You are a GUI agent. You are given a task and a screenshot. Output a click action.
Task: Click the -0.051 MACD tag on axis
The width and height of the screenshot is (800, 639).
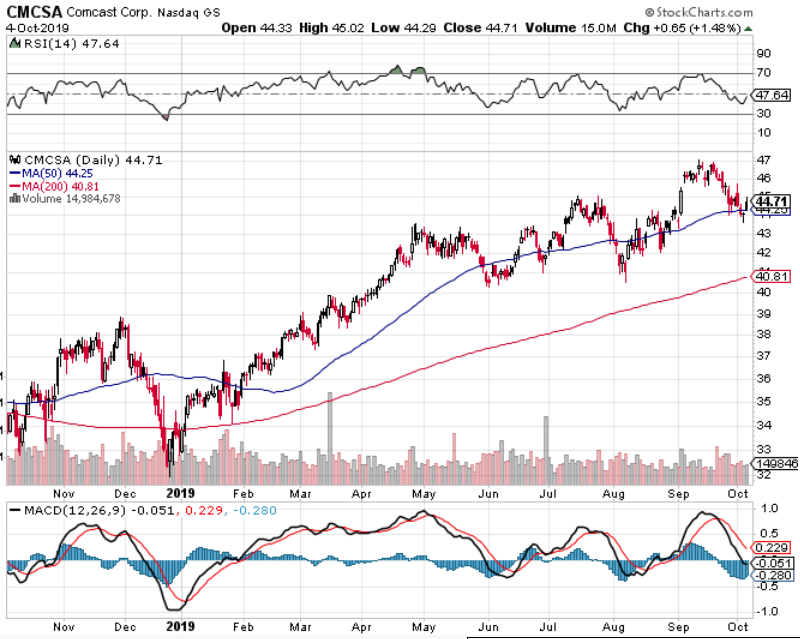(773, 563)
